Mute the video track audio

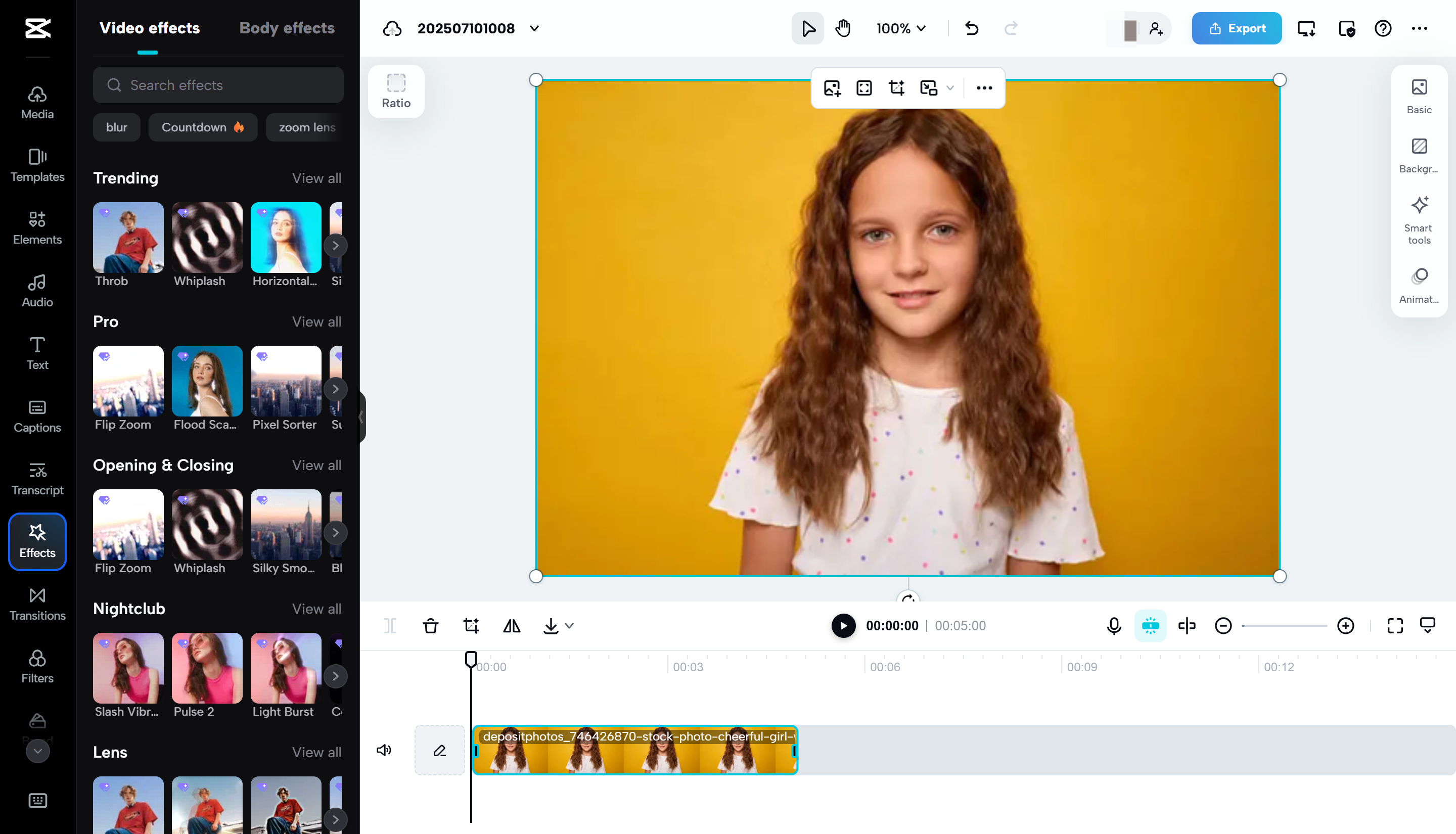click(384, 751)
